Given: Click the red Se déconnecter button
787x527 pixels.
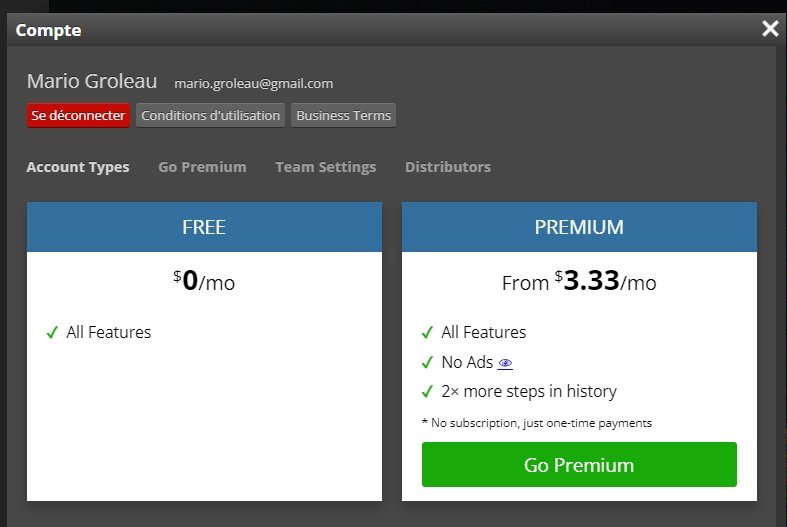Looking at the screenshot, I should click(78, 115).
